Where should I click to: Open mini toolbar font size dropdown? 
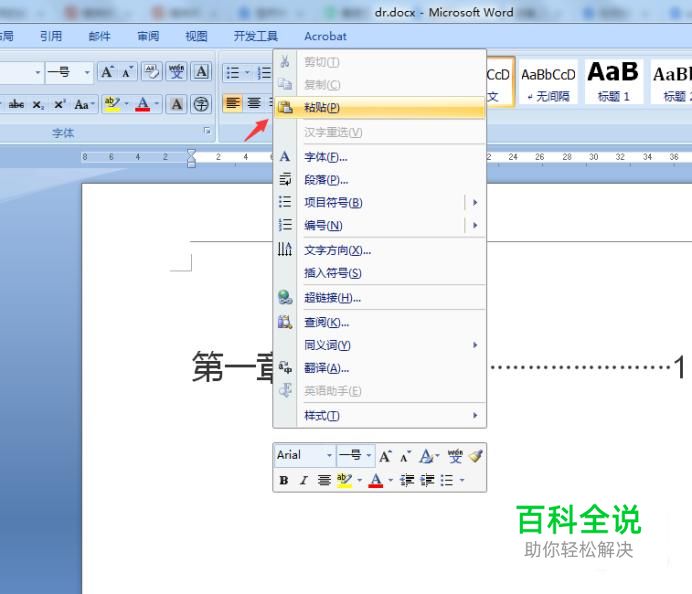[369, 455]
